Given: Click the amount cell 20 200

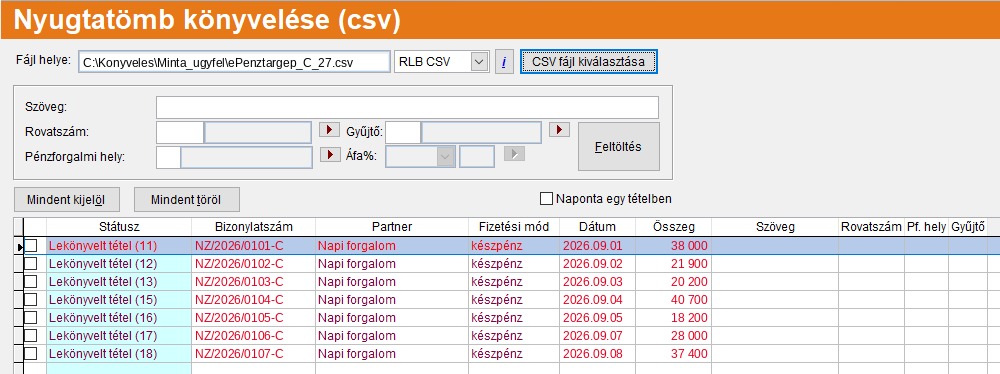Looking at the screenshot, I should point(673,281).
